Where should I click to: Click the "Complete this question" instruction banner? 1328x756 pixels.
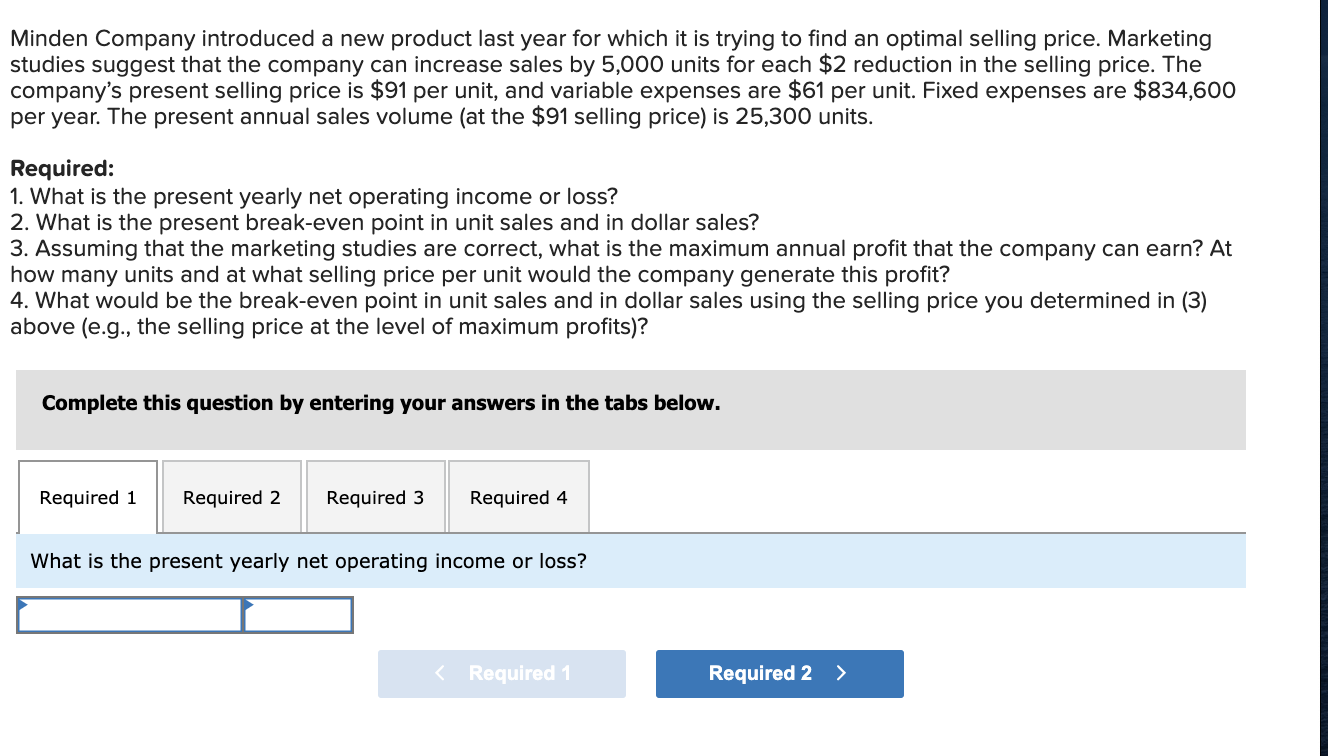[x=381, y=403]
